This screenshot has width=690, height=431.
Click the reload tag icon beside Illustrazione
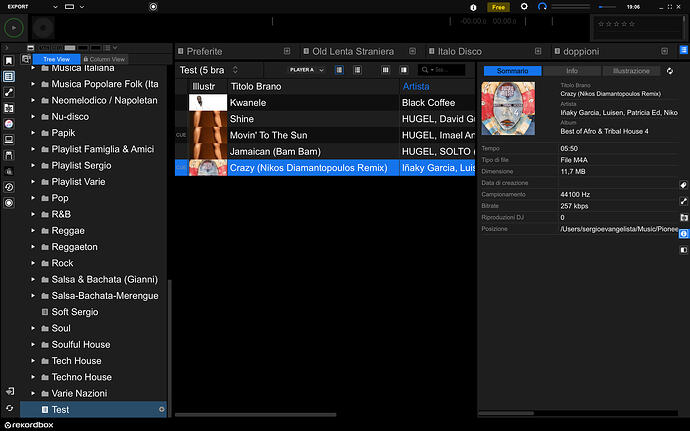pyautogui.click(x=670, y=71)
